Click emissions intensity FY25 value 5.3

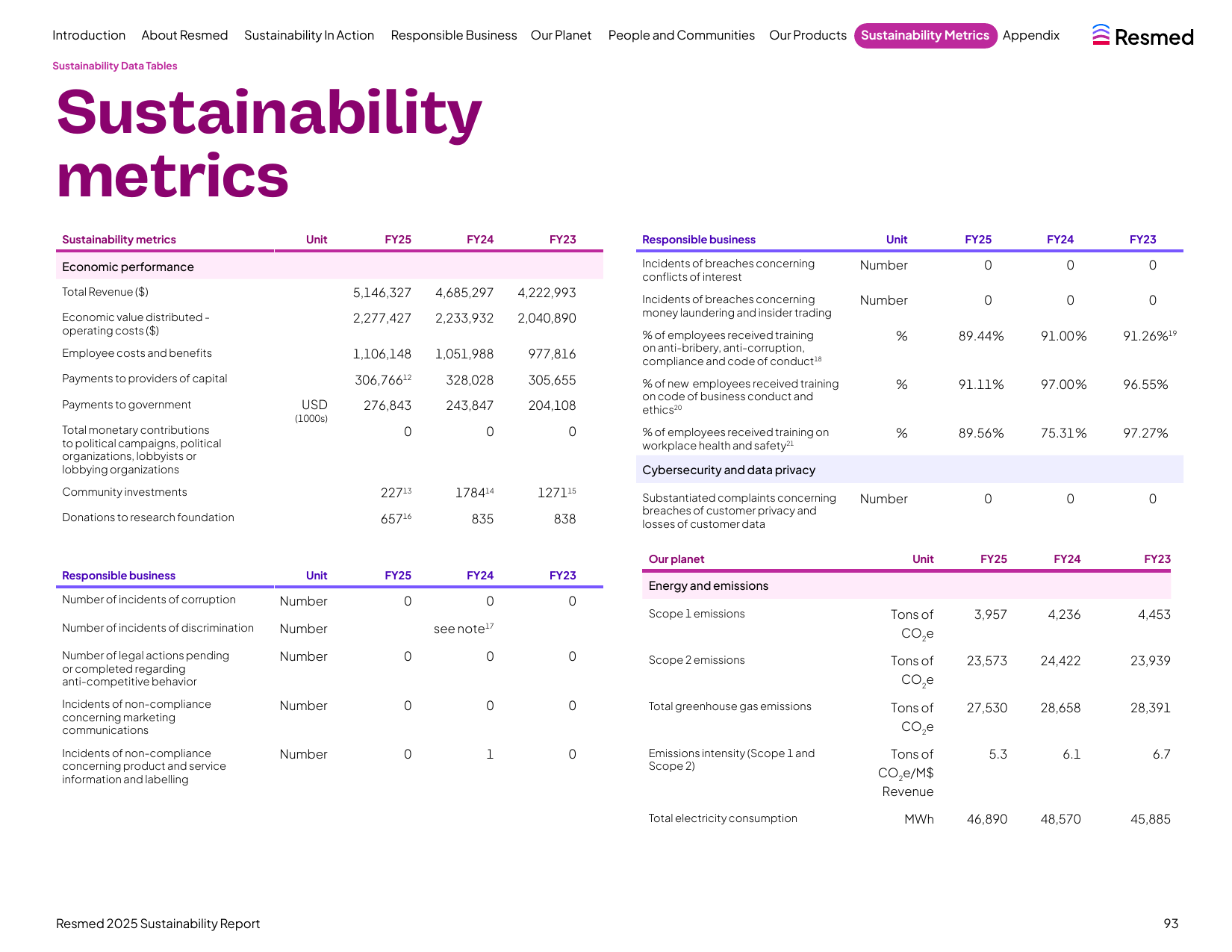click(998, 754)
